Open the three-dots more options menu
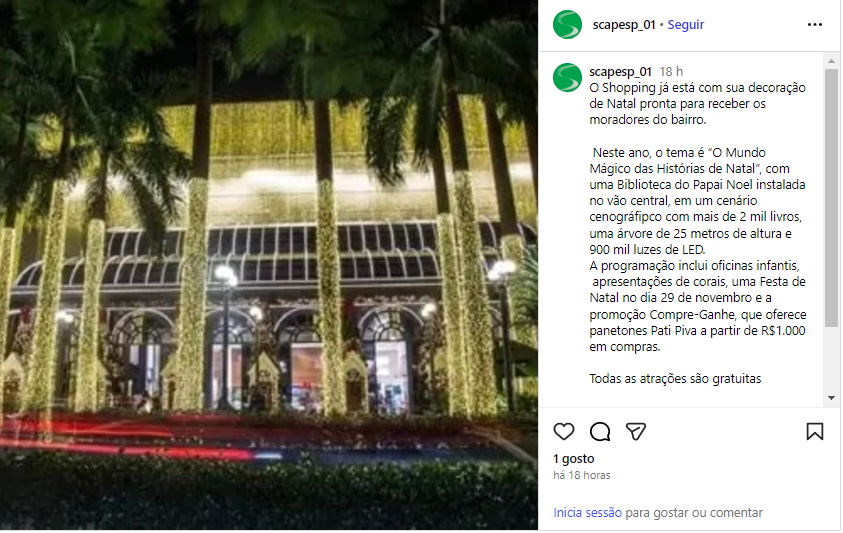 [x=815, y=25]
